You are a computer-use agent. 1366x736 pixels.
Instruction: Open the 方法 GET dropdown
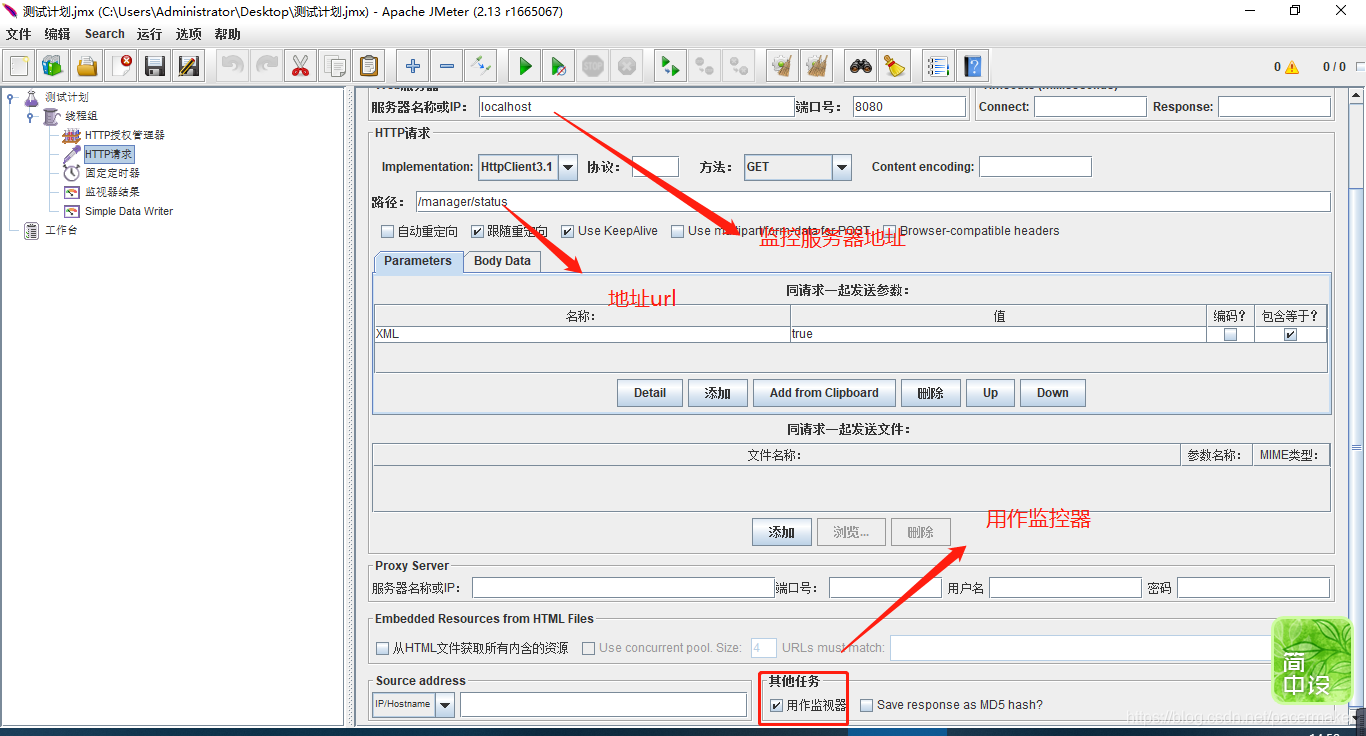(841, 167)
